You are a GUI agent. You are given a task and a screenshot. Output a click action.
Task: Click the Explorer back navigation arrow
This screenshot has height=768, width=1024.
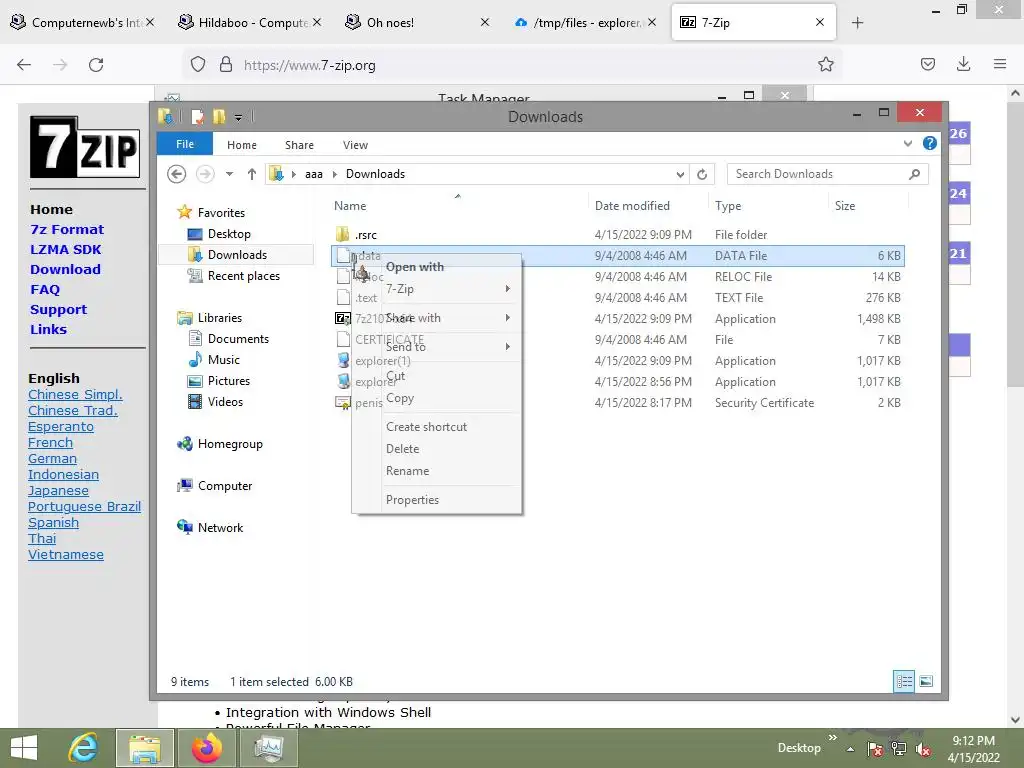tap(176, 174)
